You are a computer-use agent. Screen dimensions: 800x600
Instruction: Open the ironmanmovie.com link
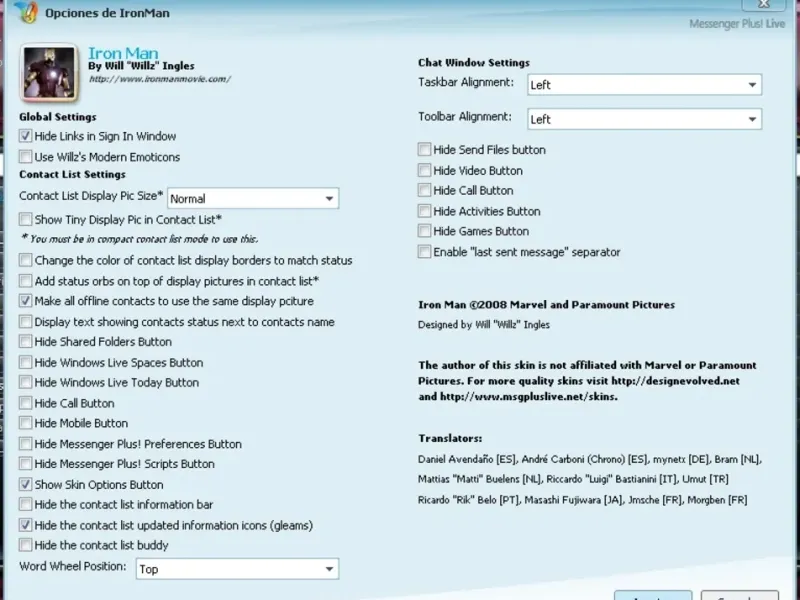pos(160,79)
